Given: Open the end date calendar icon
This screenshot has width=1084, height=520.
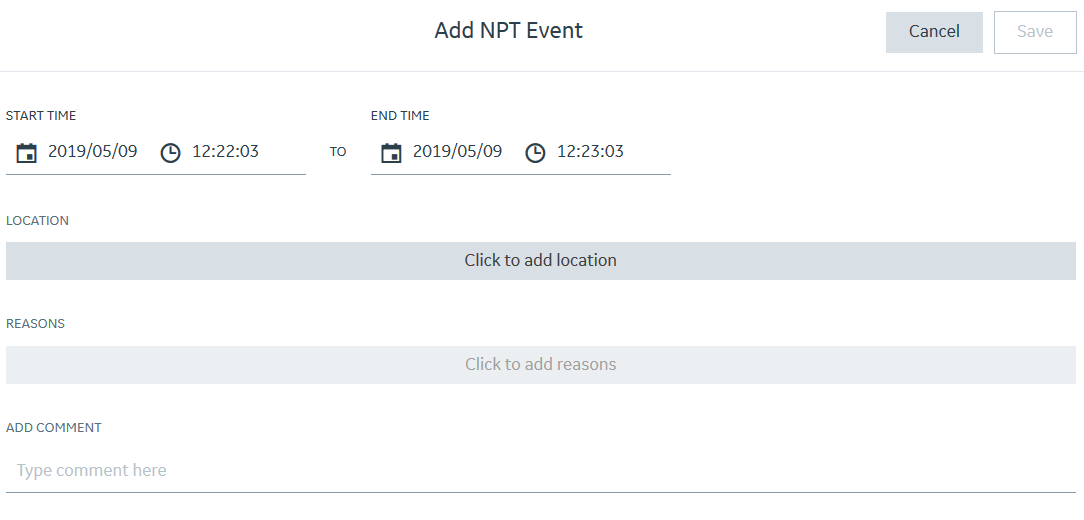Looking at the screenshot, I should pos(391,153).
